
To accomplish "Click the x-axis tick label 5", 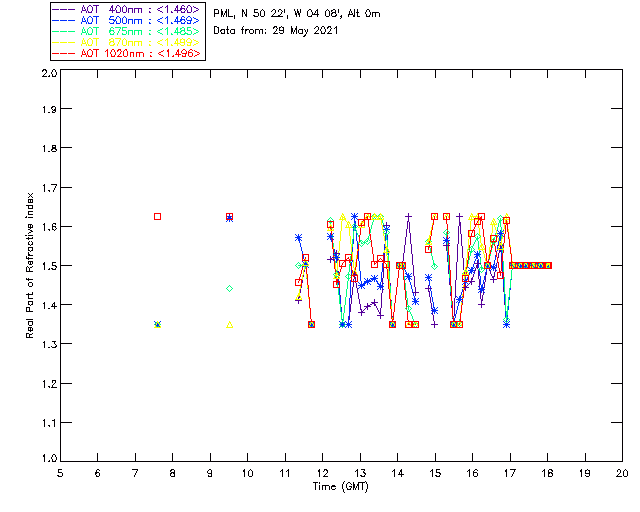I will 60,474.
